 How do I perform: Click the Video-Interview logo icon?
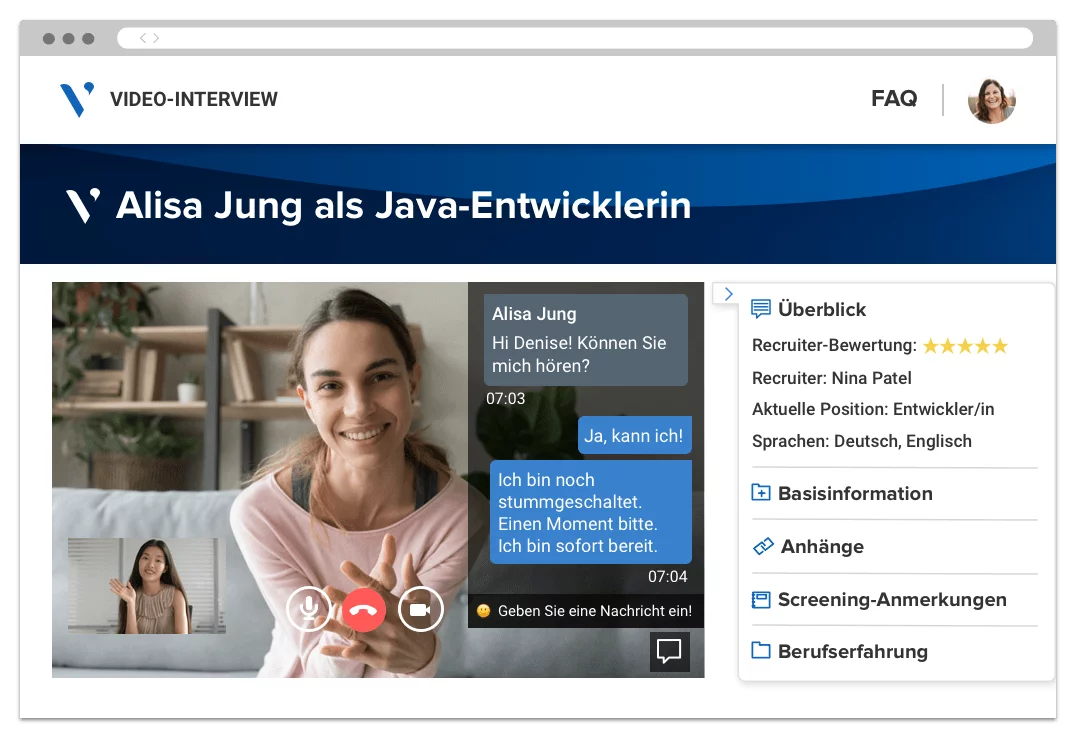coord(77,99)
